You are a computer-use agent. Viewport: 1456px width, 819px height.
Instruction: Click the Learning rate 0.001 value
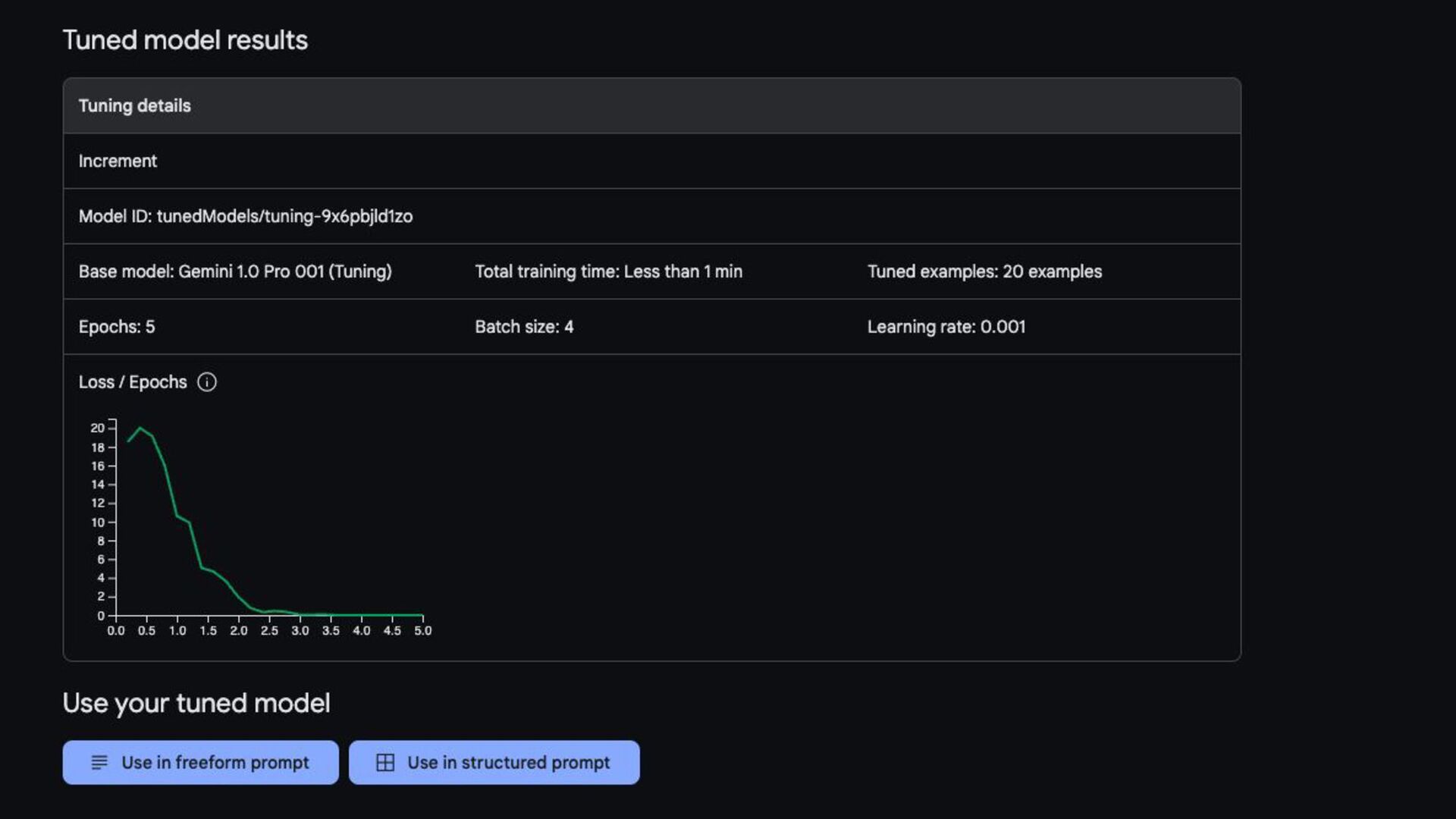(946, 328)
